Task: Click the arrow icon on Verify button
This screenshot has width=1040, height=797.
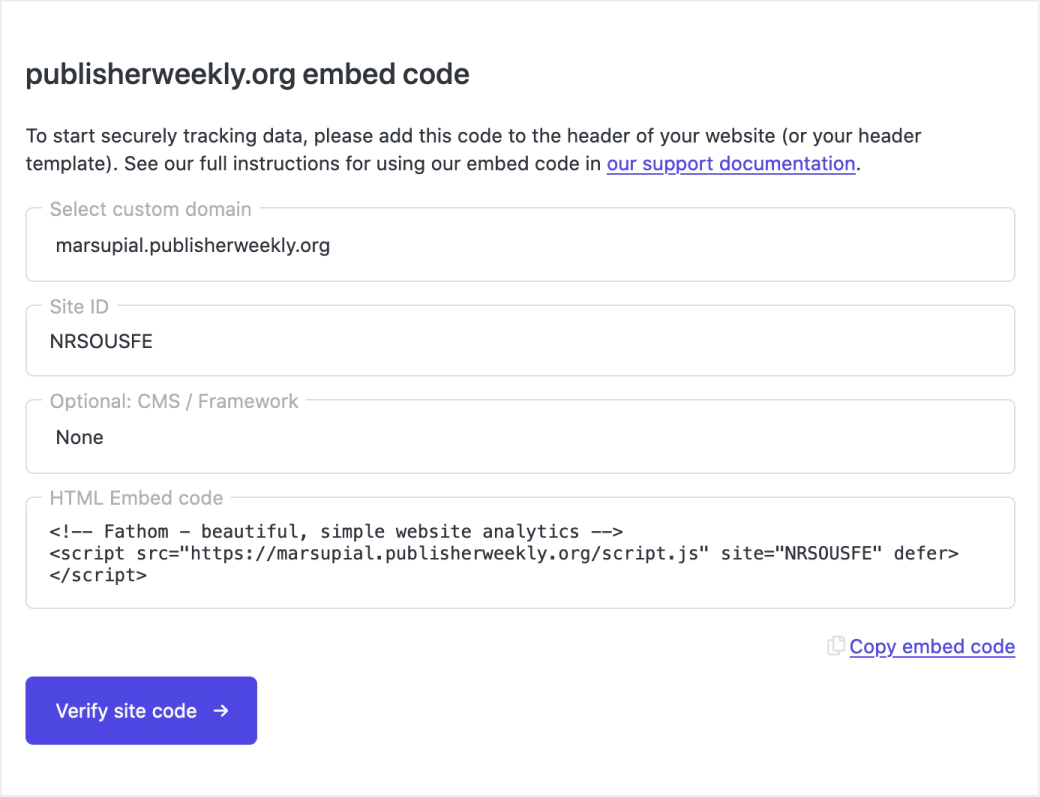Action: pyautogui.click(x=222, y=711)
